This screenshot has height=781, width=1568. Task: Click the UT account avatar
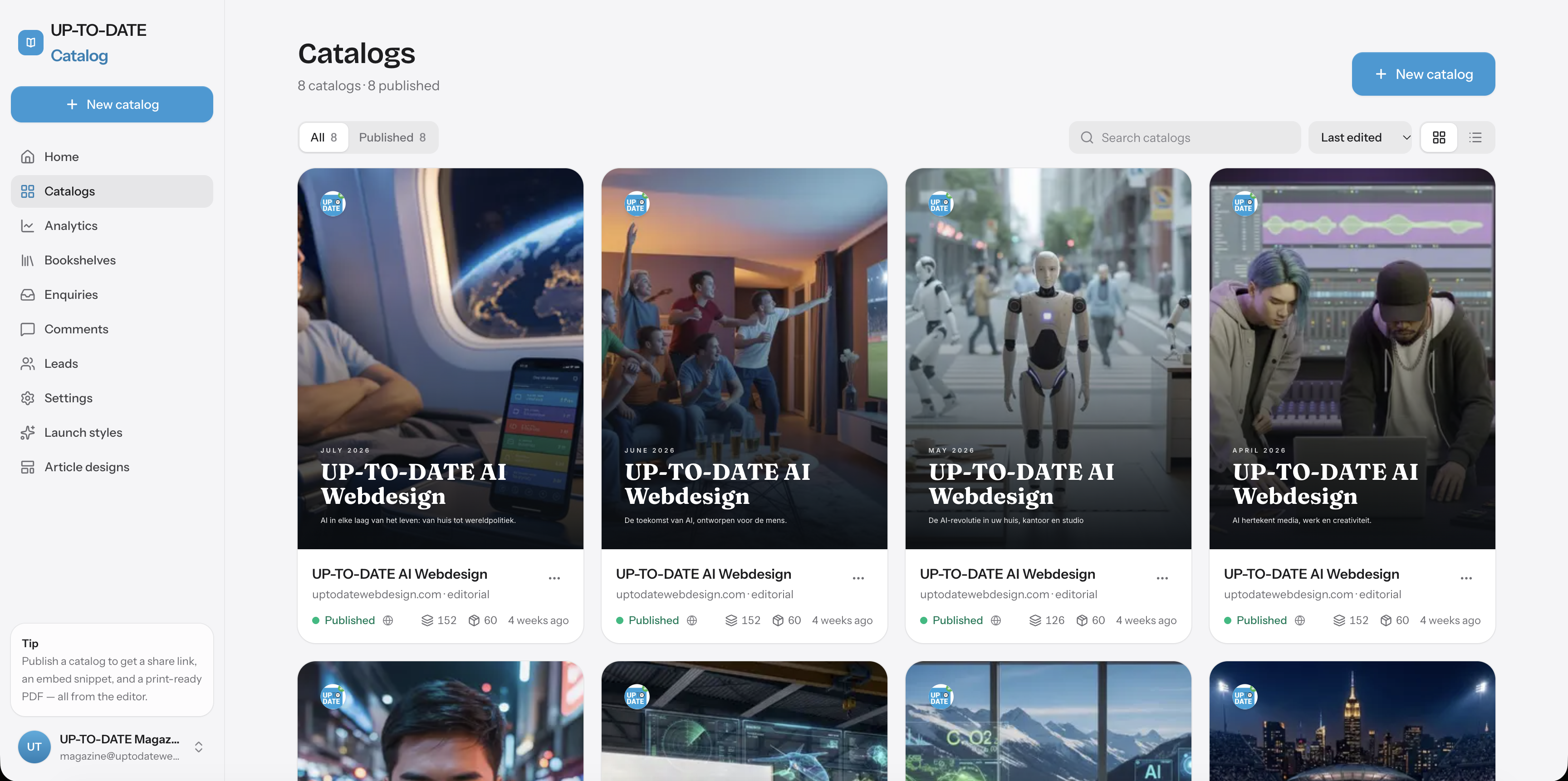pos(34,747)
